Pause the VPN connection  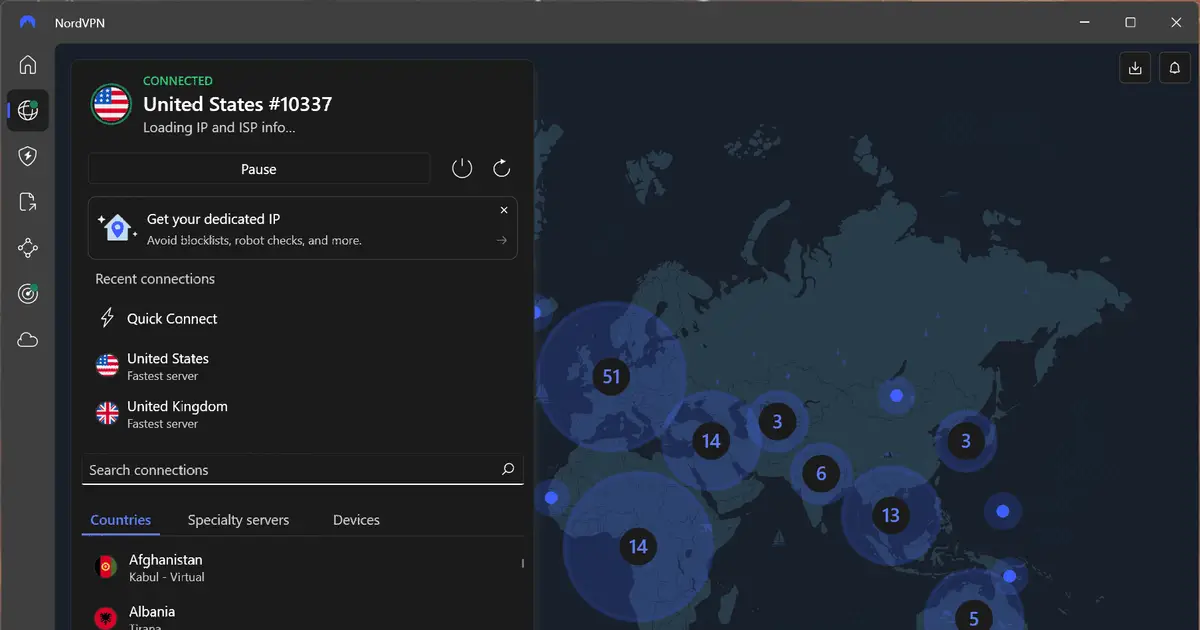259,169
